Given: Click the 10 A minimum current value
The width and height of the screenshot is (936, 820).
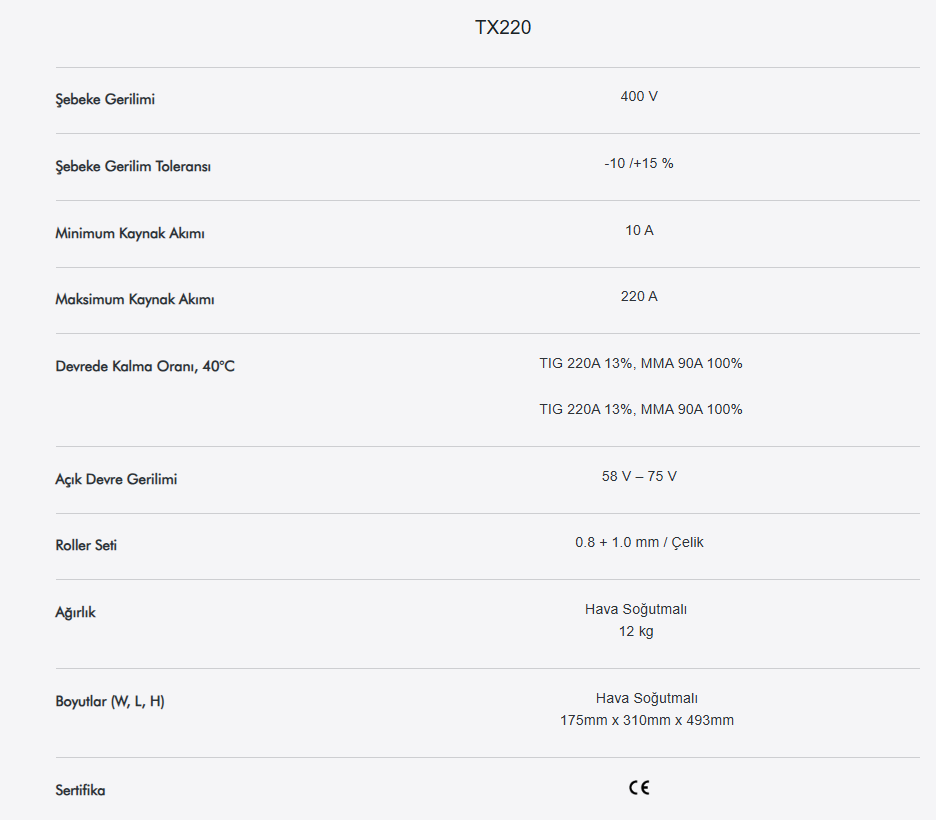Looking at the screenshot, I should tap(639, 230).
